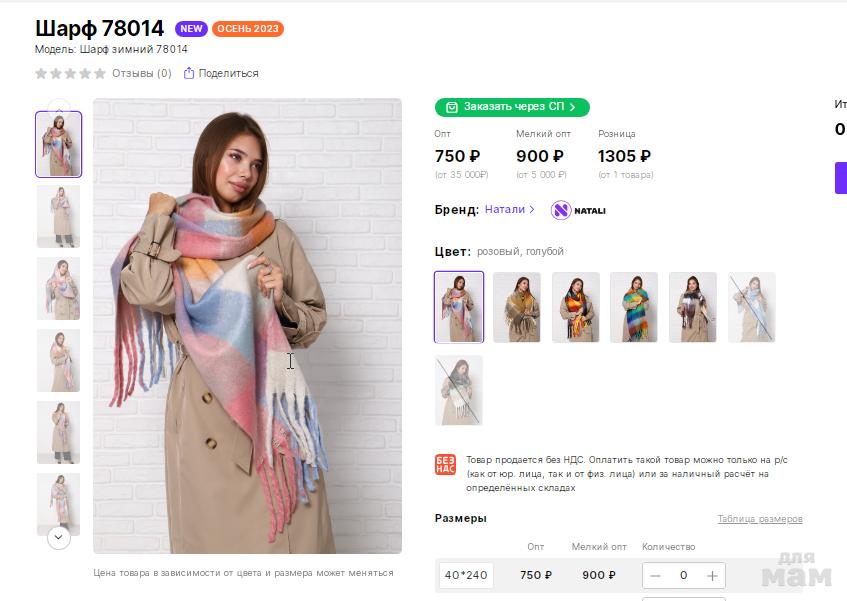The height and width of the screenshot is (601, 847).
Task: Select the teal multicolor scarf color swatch
Action: [x=634, y=307]
